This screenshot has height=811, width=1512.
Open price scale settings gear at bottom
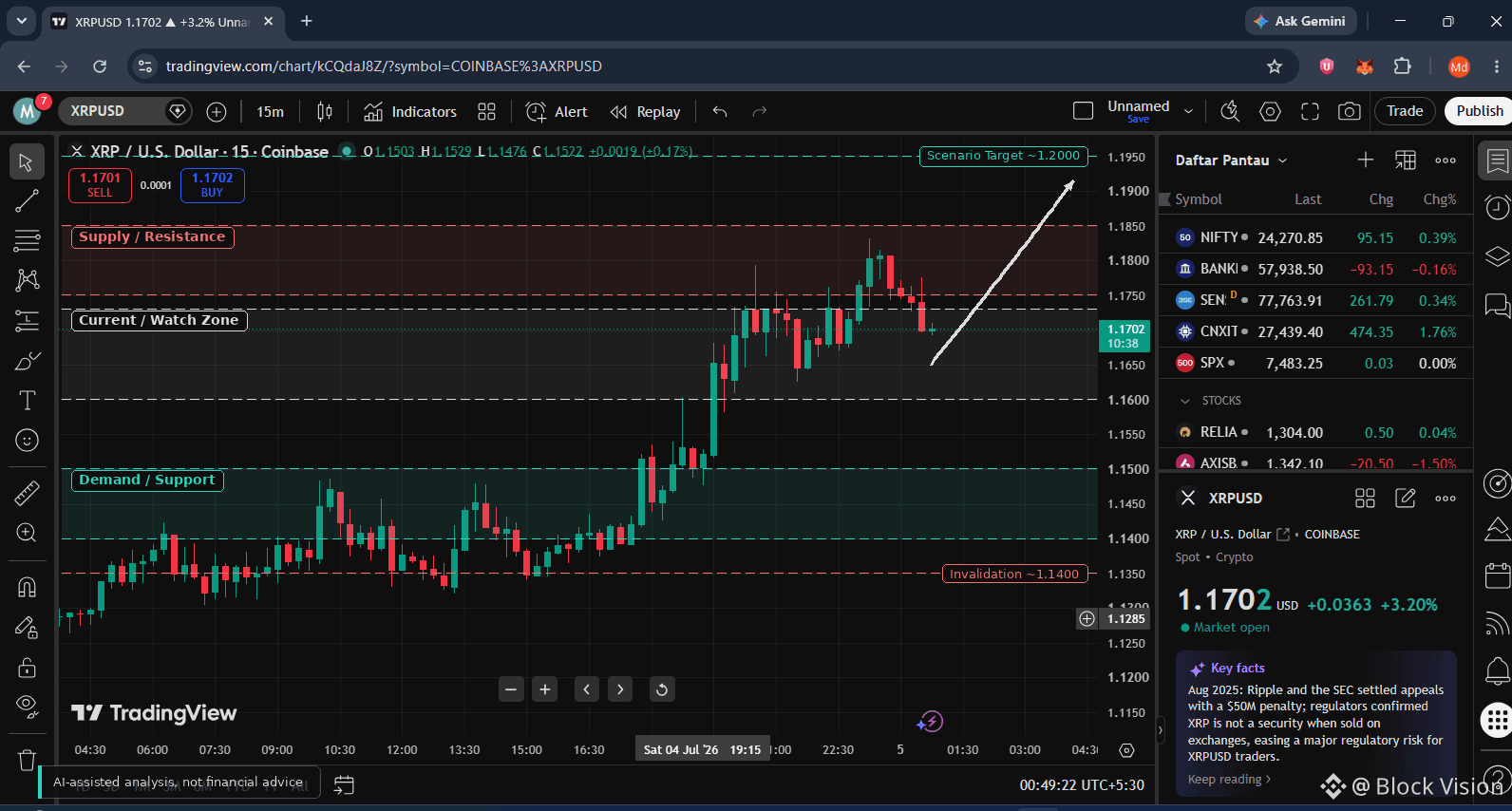1126,750
